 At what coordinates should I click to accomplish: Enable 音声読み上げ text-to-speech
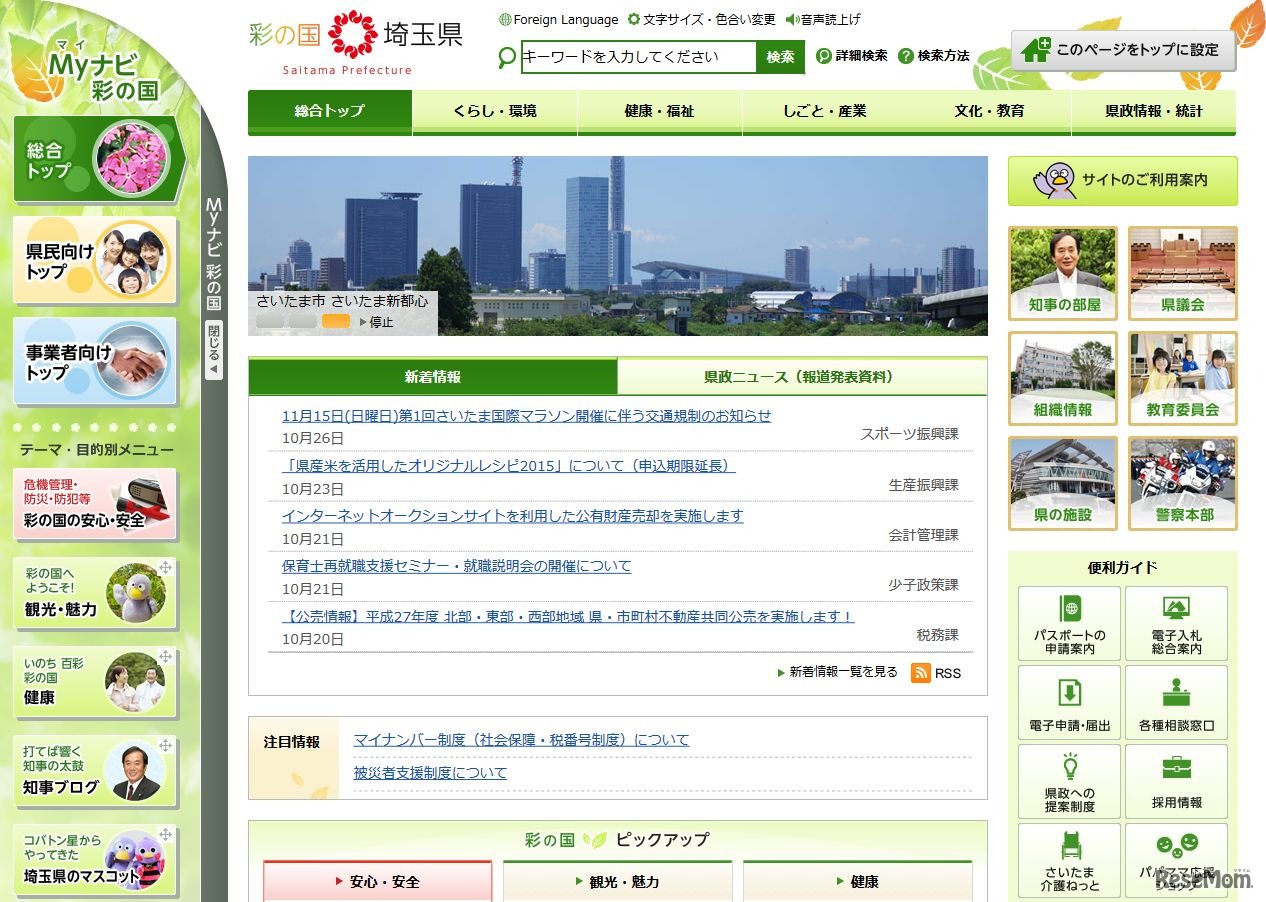coord(826,18)
